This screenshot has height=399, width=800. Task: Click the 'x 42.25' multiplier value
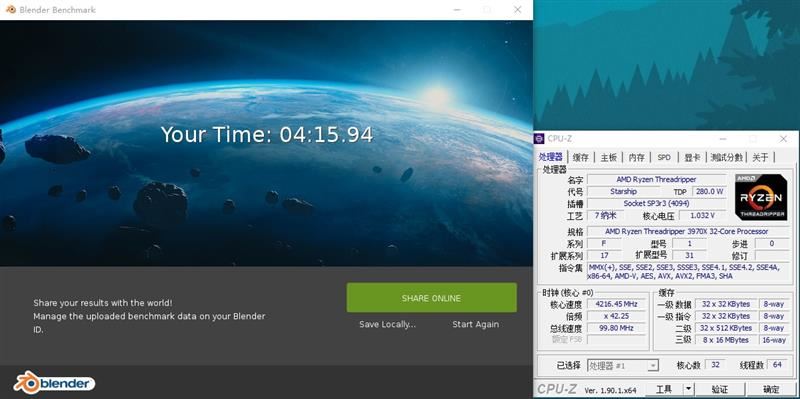pyautogui.click(x=616, y=316)
